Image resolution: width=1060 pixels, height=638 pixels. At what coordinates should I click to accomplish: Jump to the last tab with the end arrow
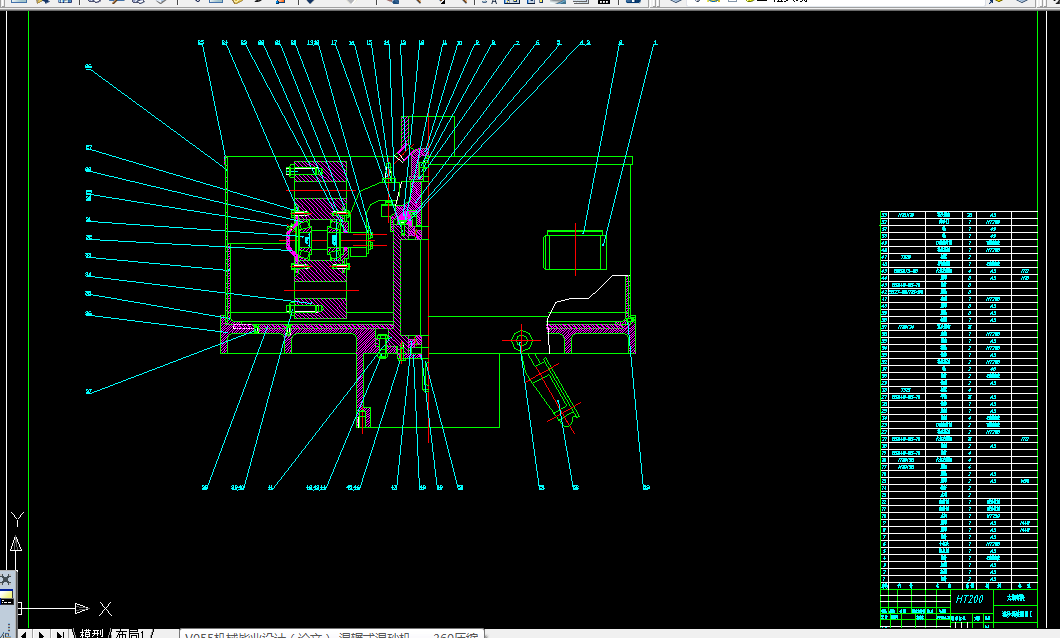[61, 634]
